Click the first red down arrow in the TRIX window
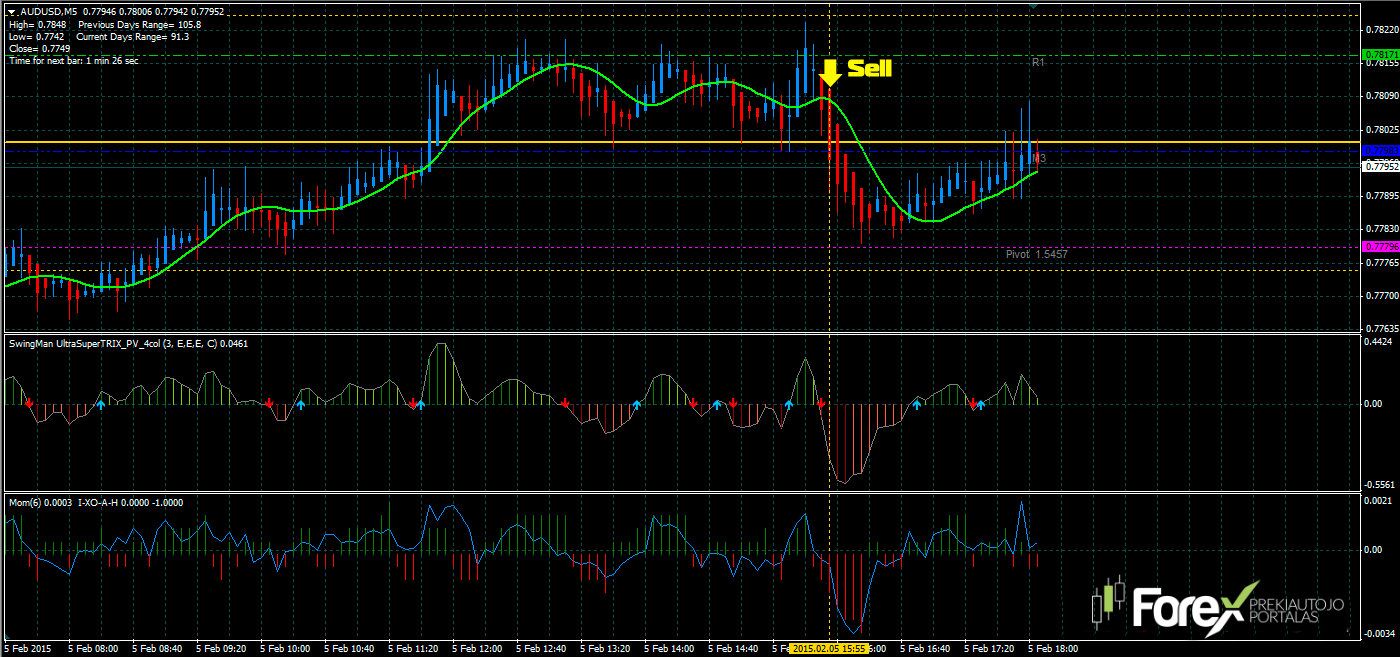The image size is (1400, 657). point(29,403)
